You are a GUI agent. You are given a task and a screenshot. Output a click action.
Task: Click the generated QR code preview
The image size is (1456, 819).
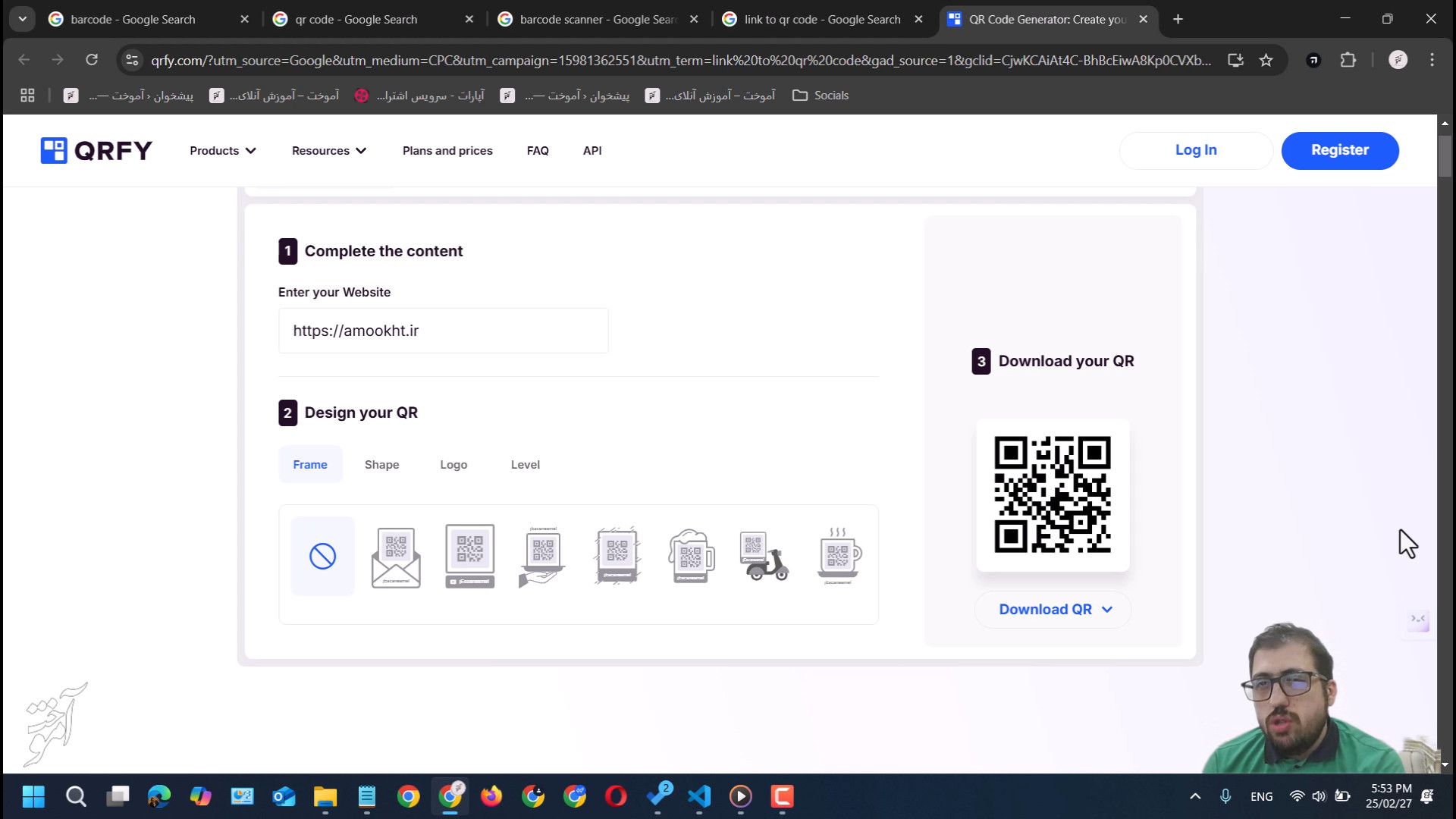pos(1053,494)
